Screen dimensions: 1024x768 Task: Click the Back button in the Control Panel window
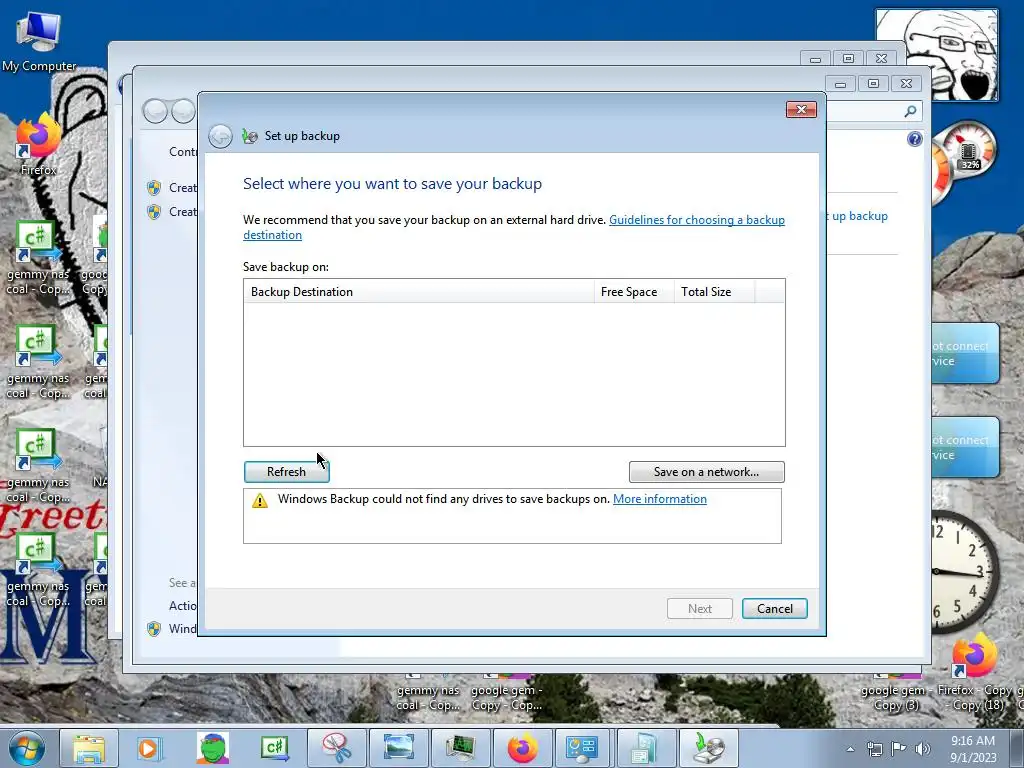(x=155, y=110)
